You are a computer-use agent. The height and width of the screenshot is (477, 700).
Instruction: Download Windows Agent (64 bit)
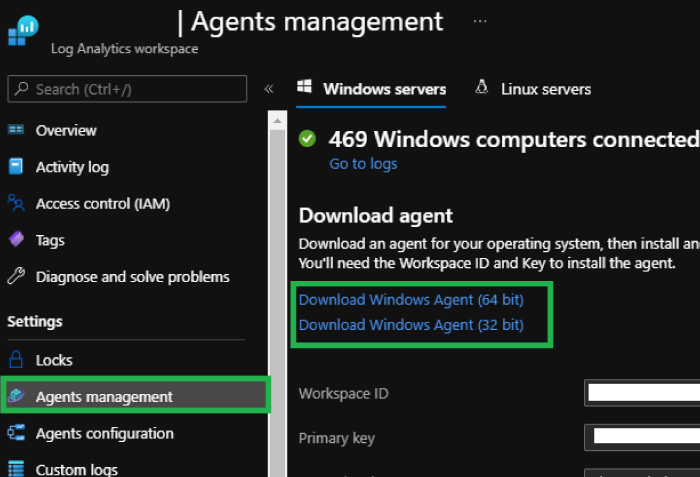(411, 299)
